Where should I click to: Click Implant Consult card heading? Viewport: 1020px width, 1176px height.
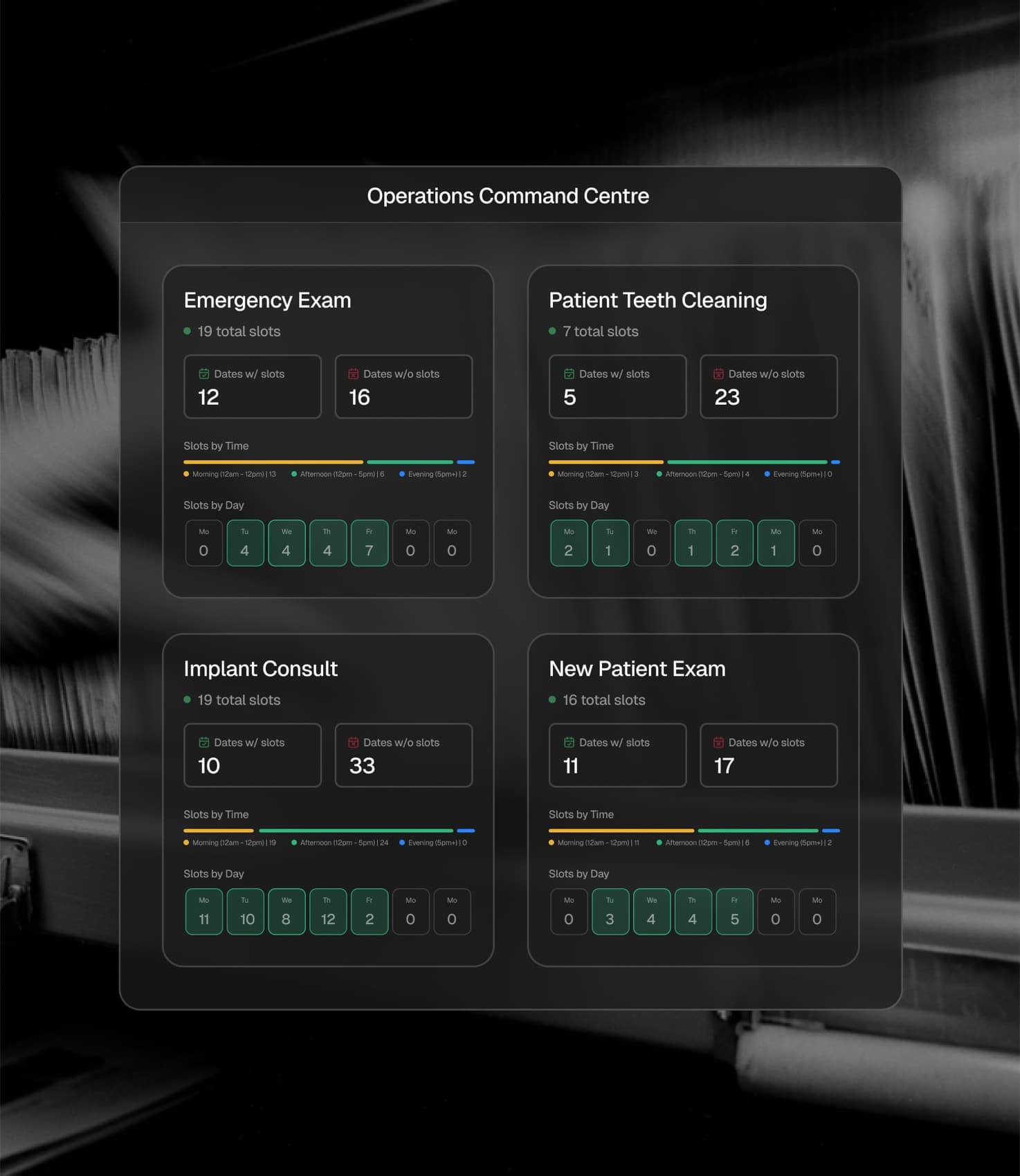click(261, 669)
